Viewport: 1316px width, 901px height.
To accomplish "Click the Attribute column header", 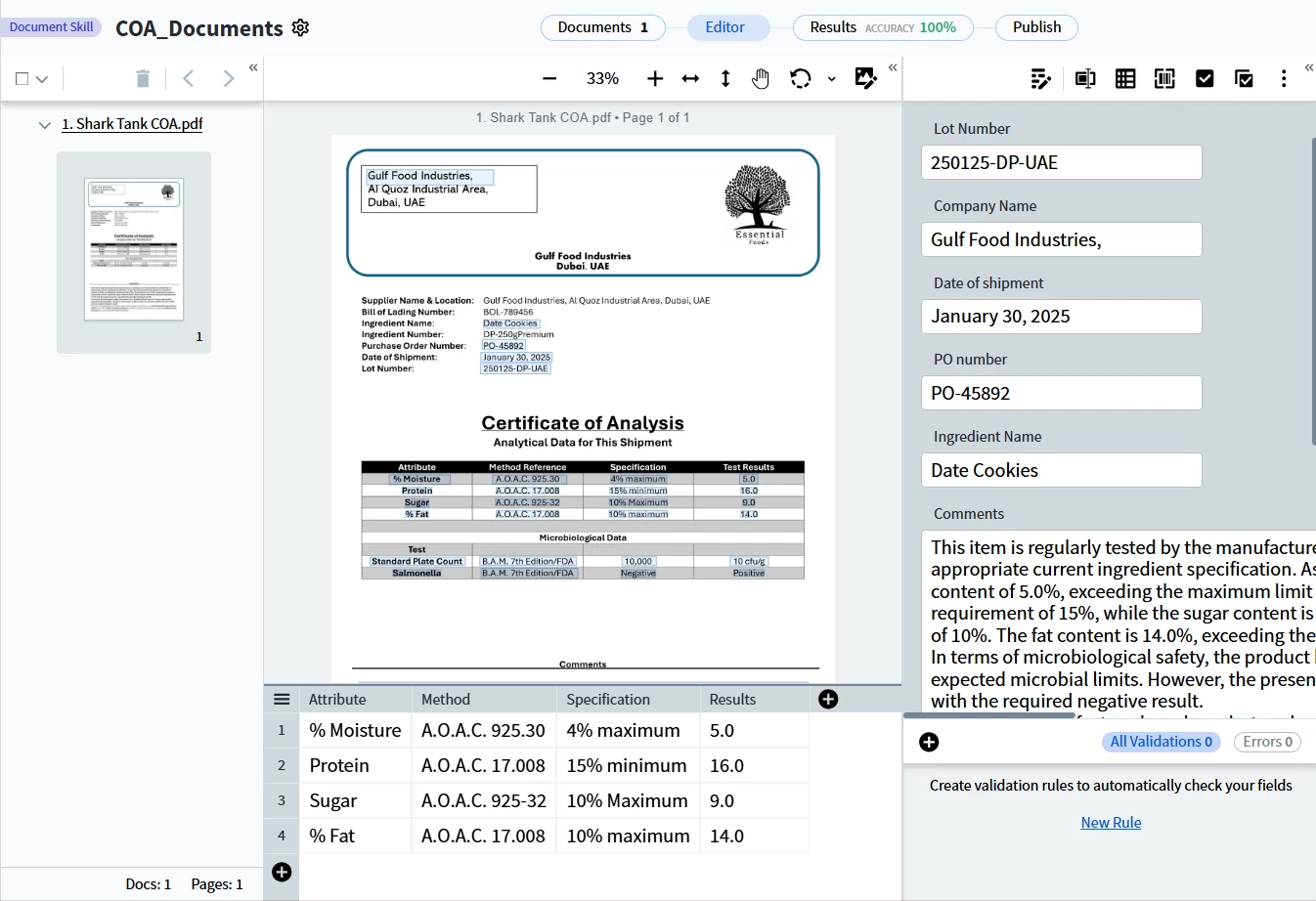I will click(x=356, y=699).
